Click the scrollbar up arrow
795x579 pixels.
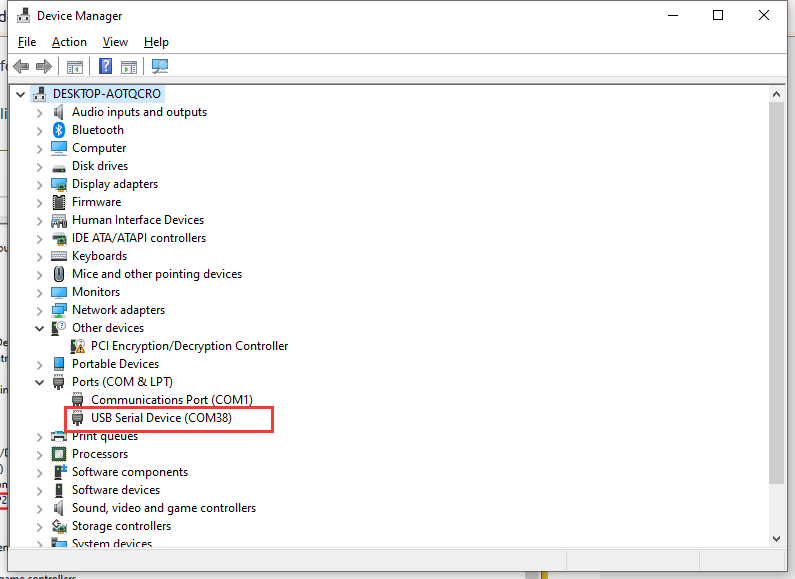(776, 94)
